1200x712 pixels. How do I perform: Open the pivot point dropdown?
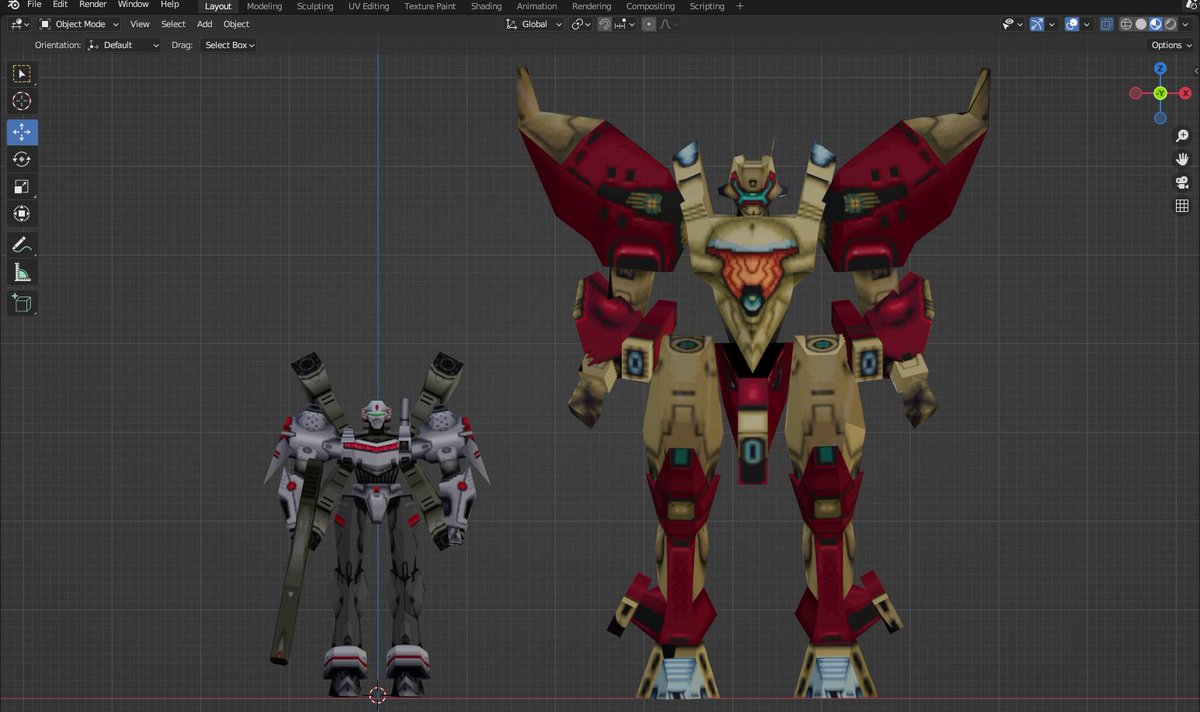click(x=581, y=24)
